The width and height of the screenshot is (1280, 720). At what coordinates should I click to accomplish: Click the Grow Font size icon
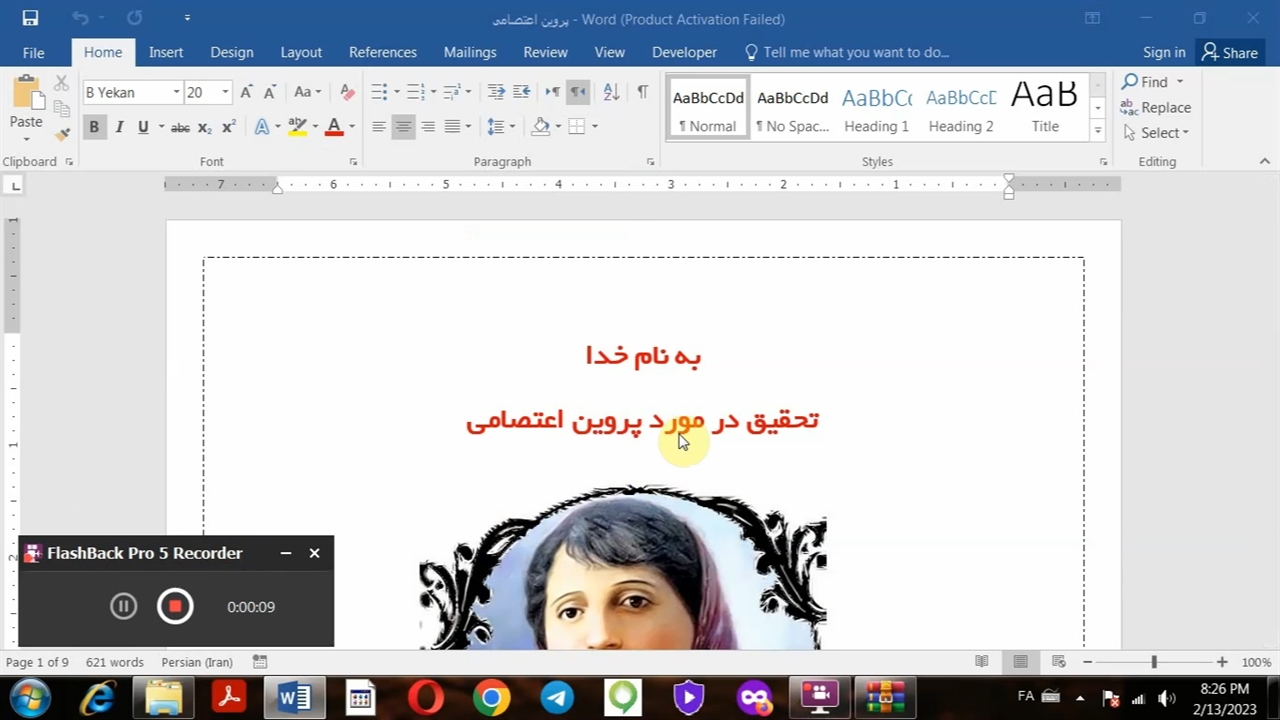(246, 92)
